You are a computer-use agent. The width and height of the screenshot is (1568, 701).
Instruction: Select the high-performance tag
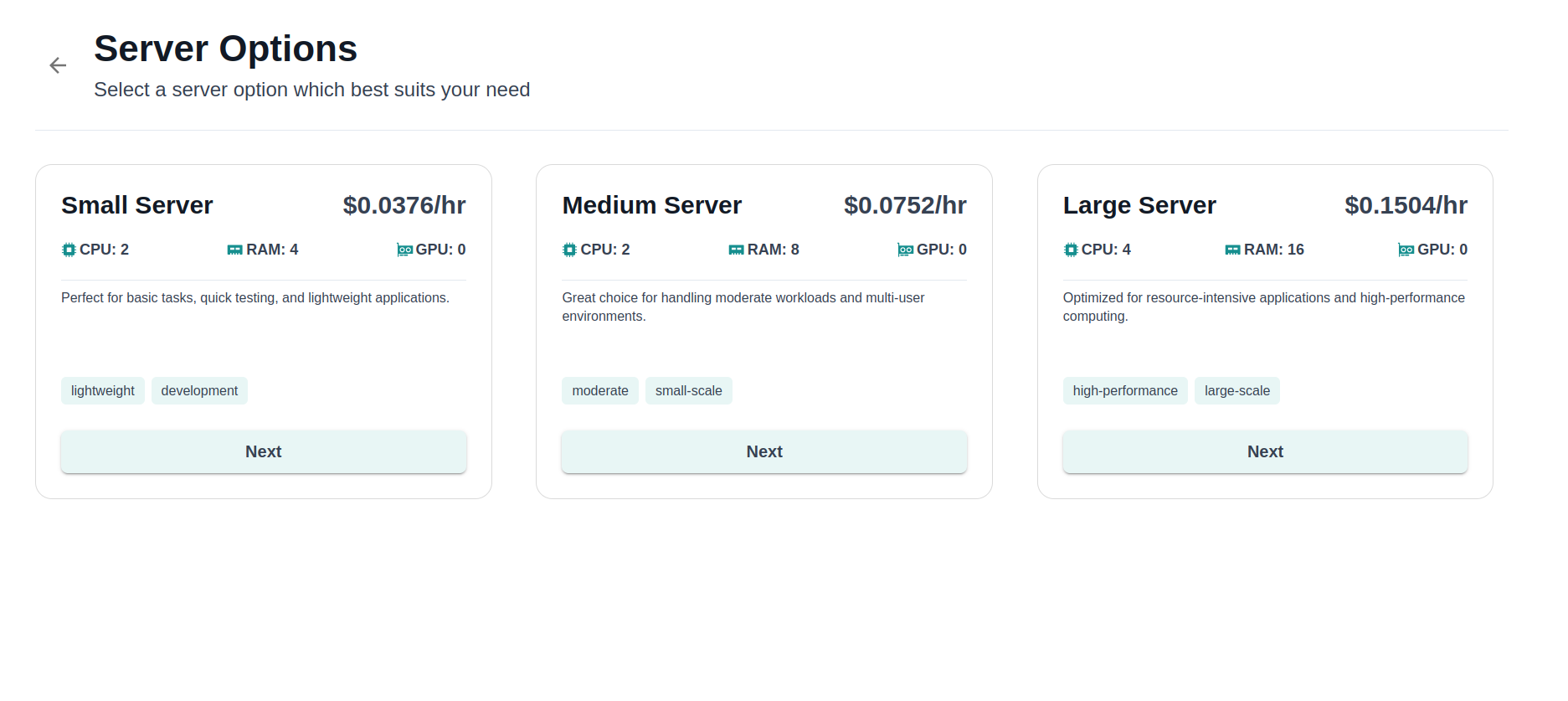click(x=1125, y=390)
